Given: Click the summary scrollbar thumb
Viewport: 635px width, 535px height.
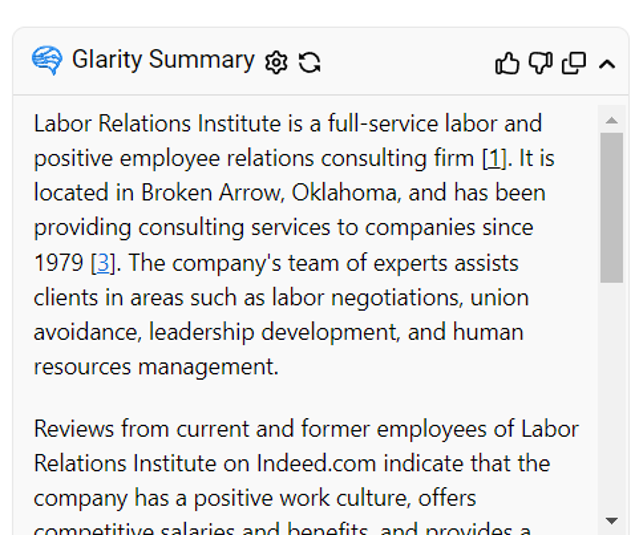Looking at the screenshot, I should 611,205.
